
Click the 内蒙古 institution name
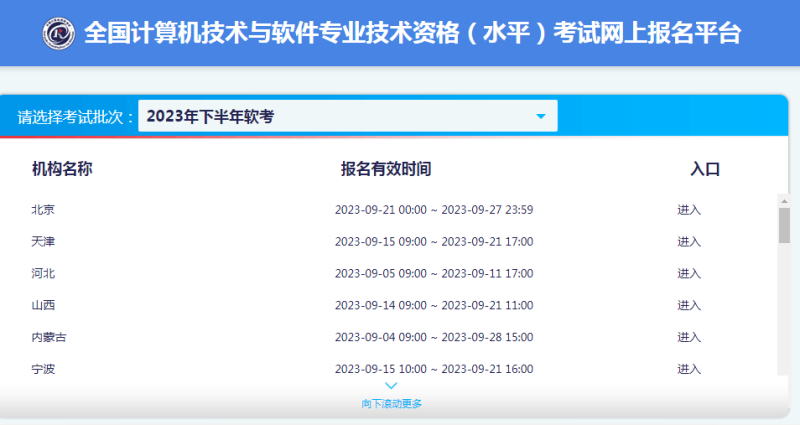(49, 337)
